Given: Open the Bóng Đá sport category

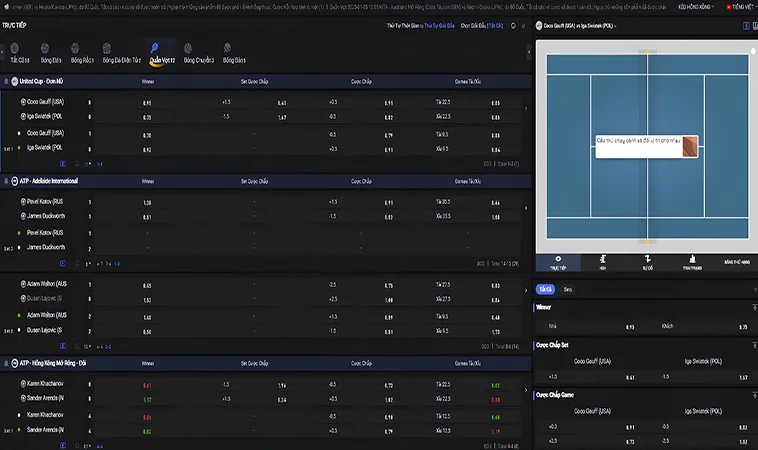Looking at the screenshot, I should [x=51, y=48].
